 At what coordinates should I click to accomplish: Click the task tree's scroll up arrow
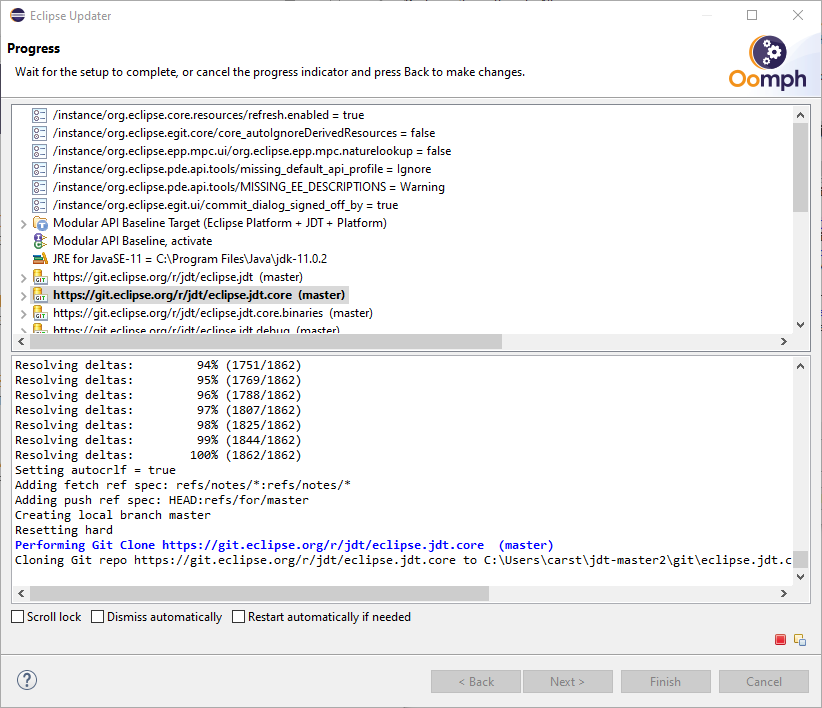800,115
